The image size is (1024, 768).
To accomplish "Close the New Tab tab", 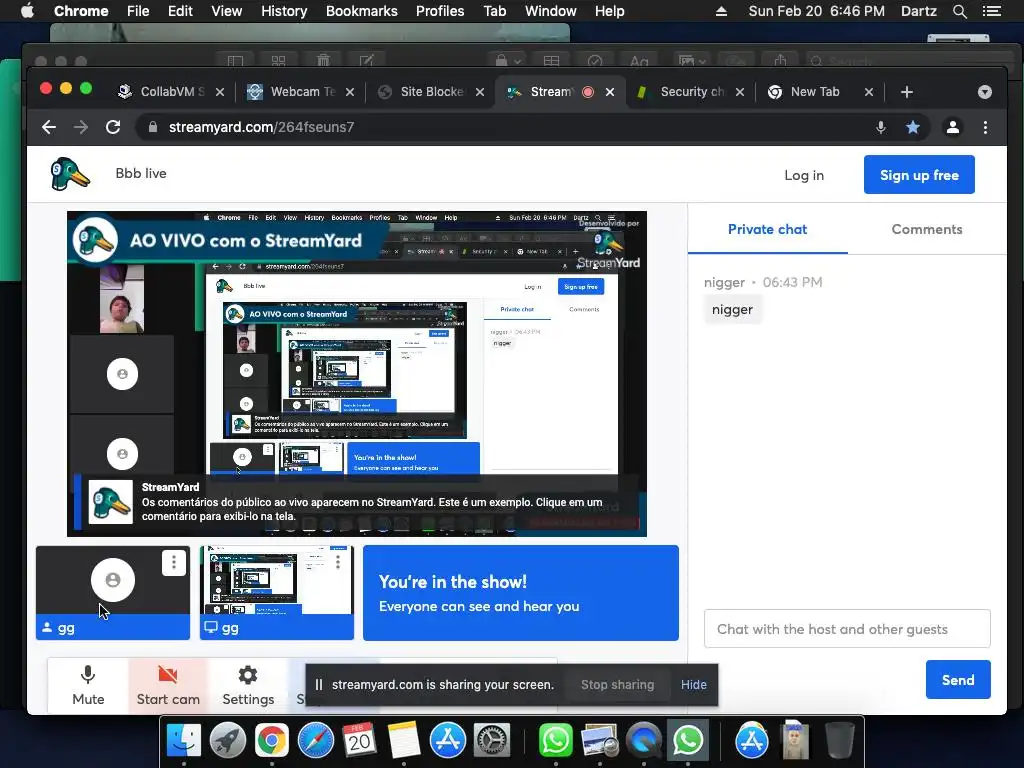I will pos(869,92).
